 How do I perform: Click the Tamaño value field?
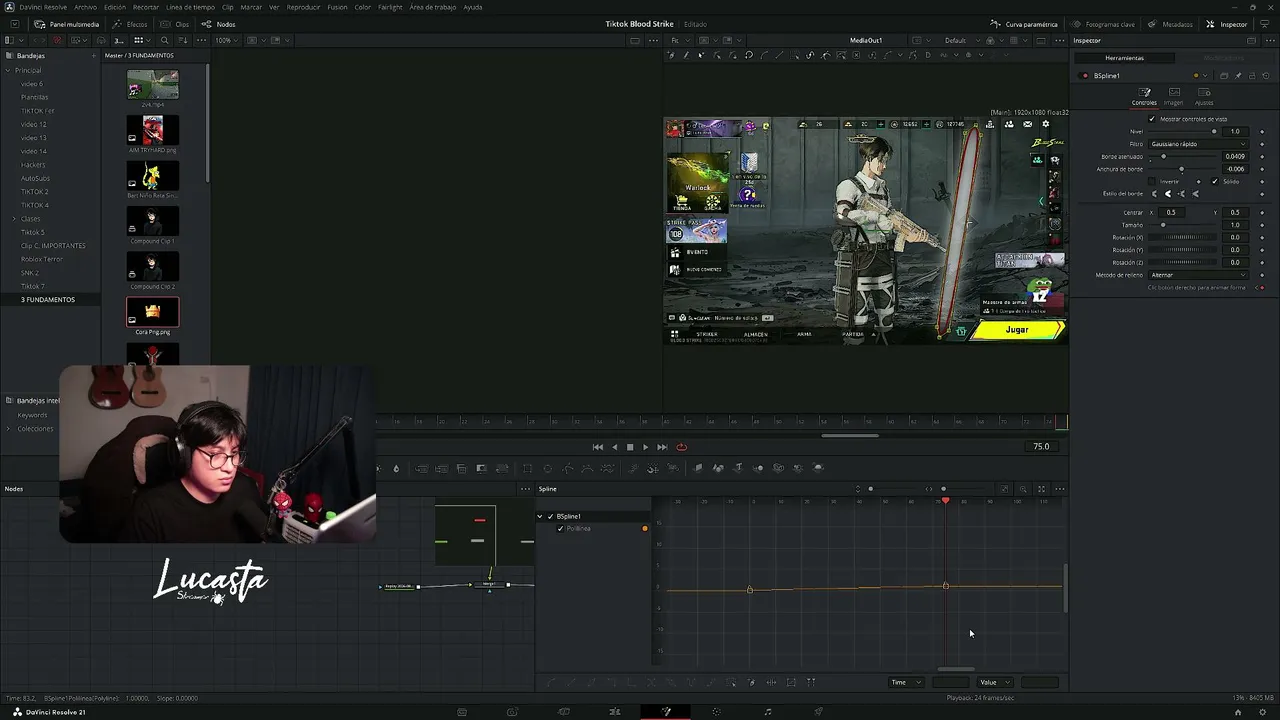coord(1235,225)
